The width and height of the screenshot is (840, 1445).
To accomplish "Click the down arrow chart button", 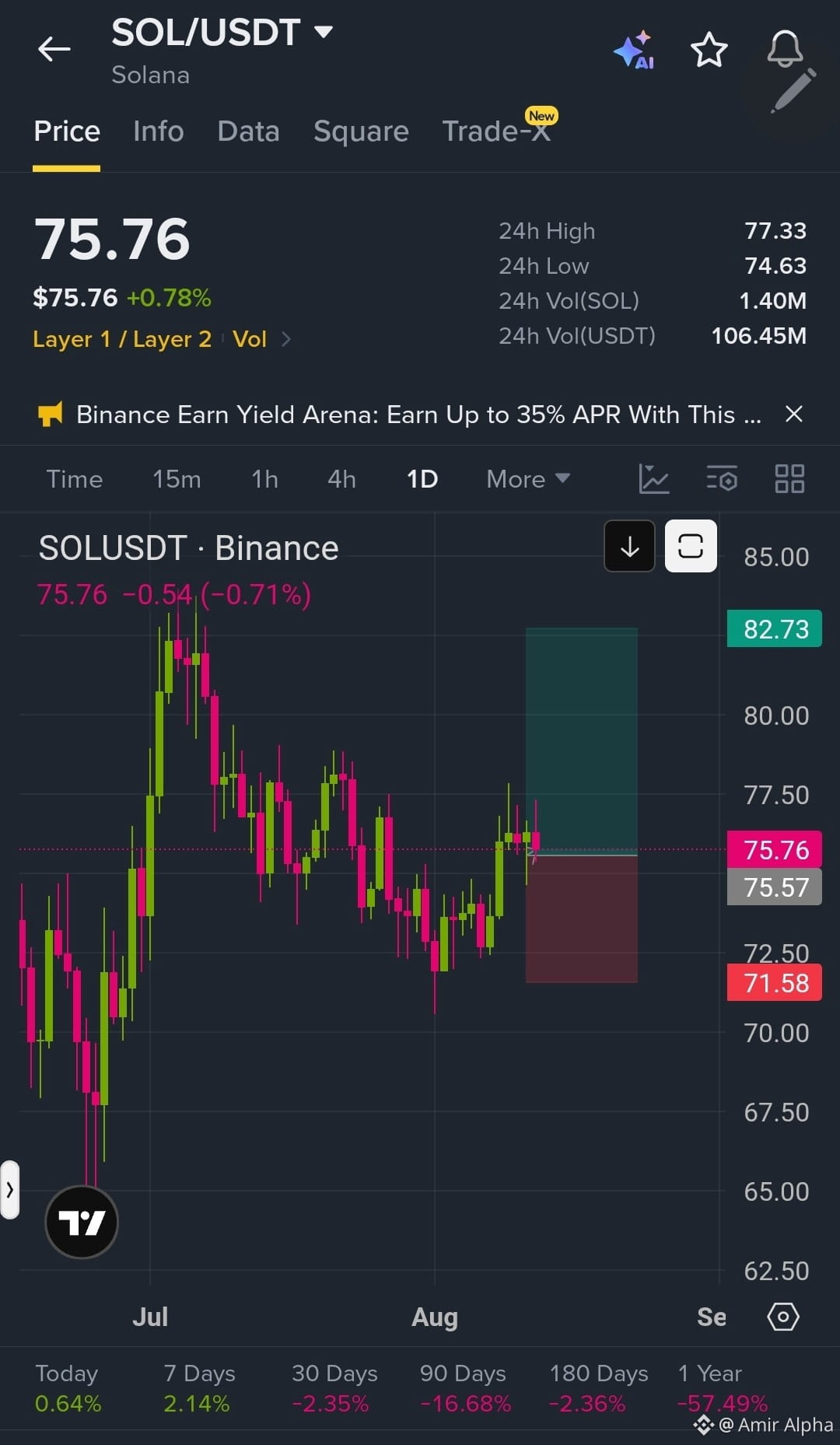I will (x=629, y=546).
